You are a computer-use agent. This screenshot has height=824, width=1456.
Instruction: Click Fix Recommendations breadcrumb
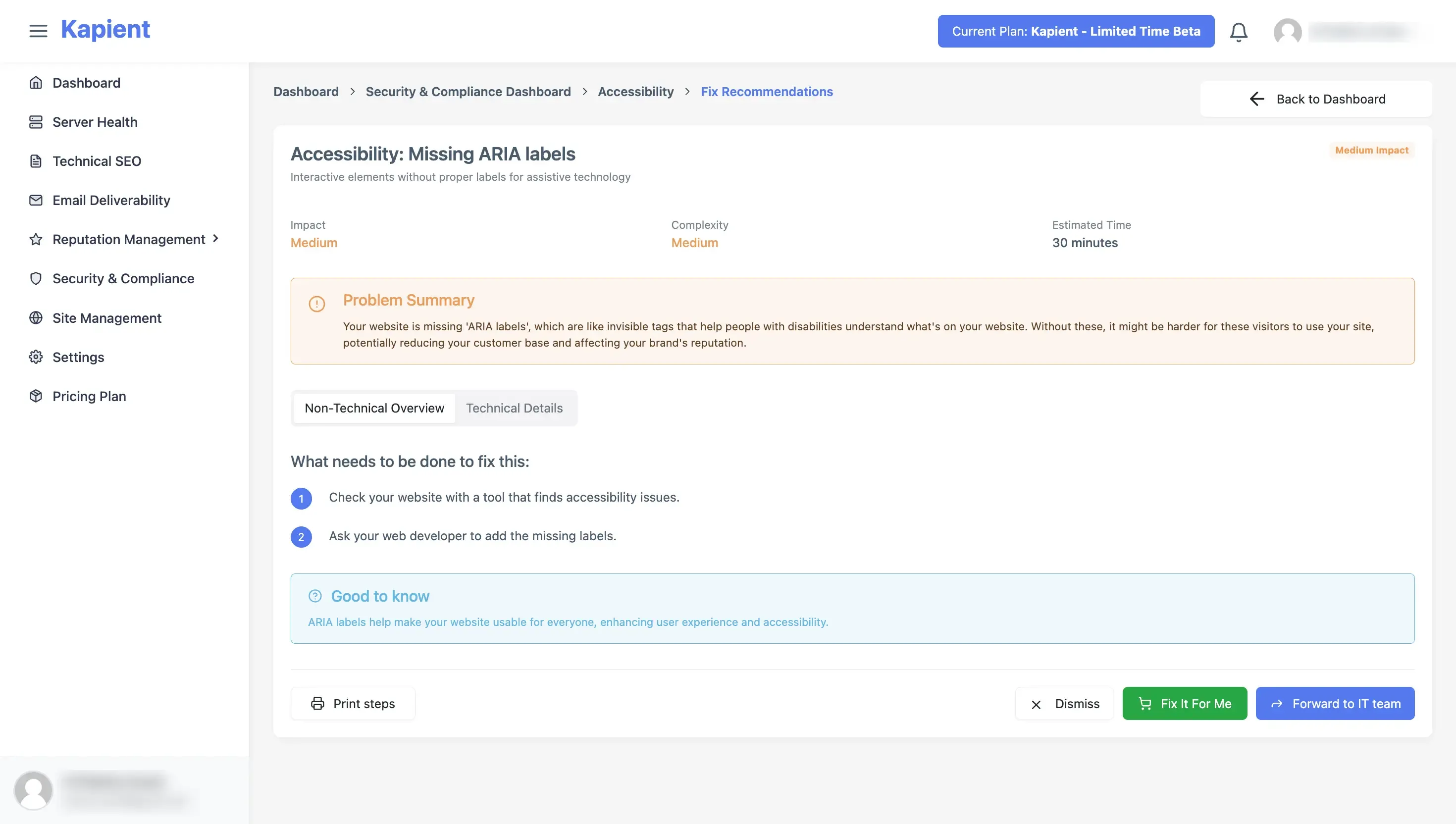pyautogui.click(x=767, y=91)
